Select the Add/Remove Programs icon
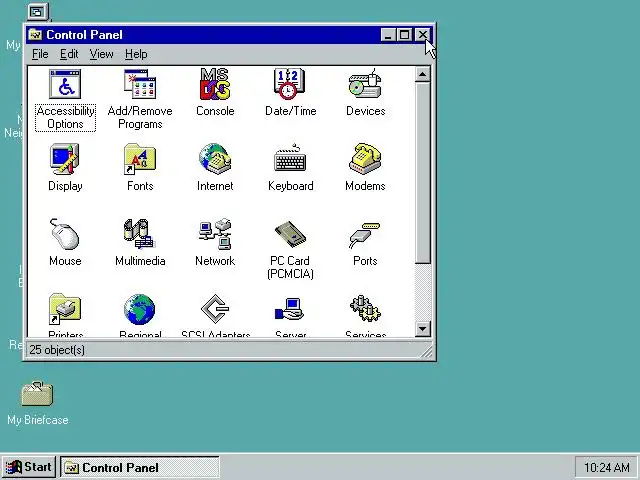Image resolution: width=640 pixels, height=480 pixels. coord(140,84)
